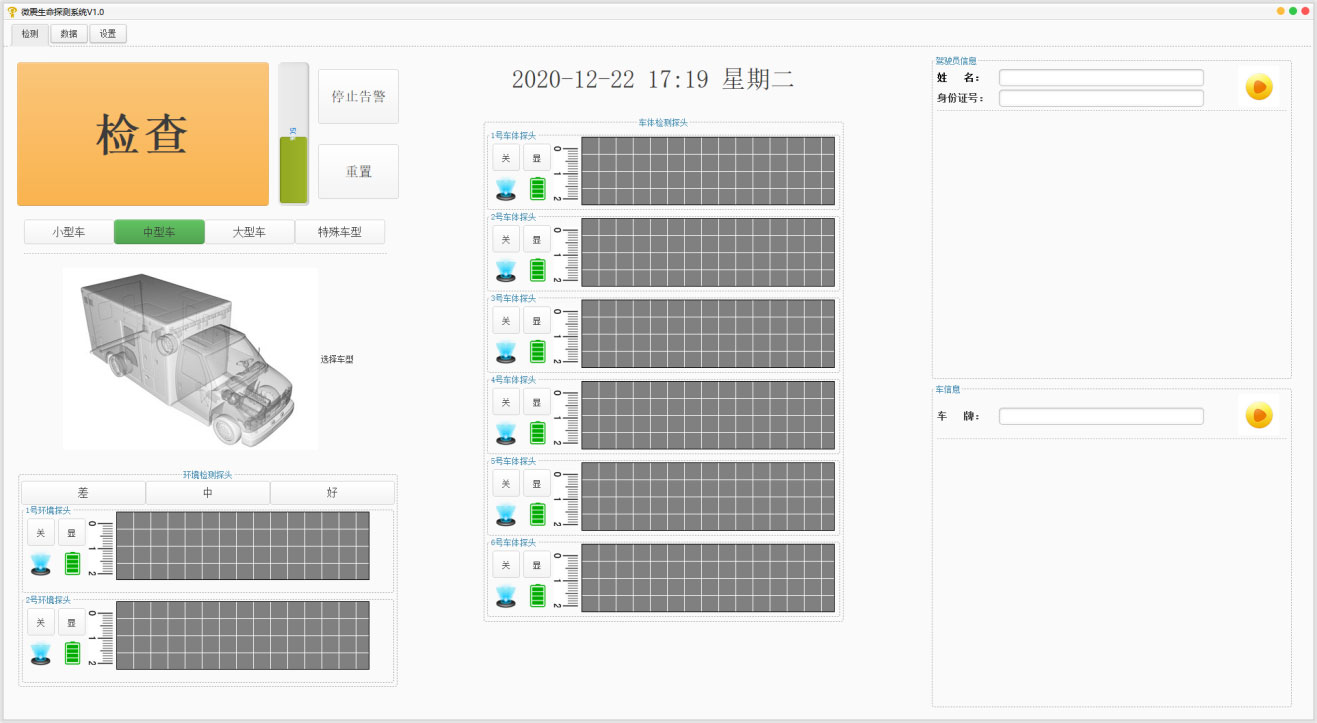Screen dimensions: 1317x723
Task: Select 小型车 vehicle type
Action: click(x=69, y=232)
